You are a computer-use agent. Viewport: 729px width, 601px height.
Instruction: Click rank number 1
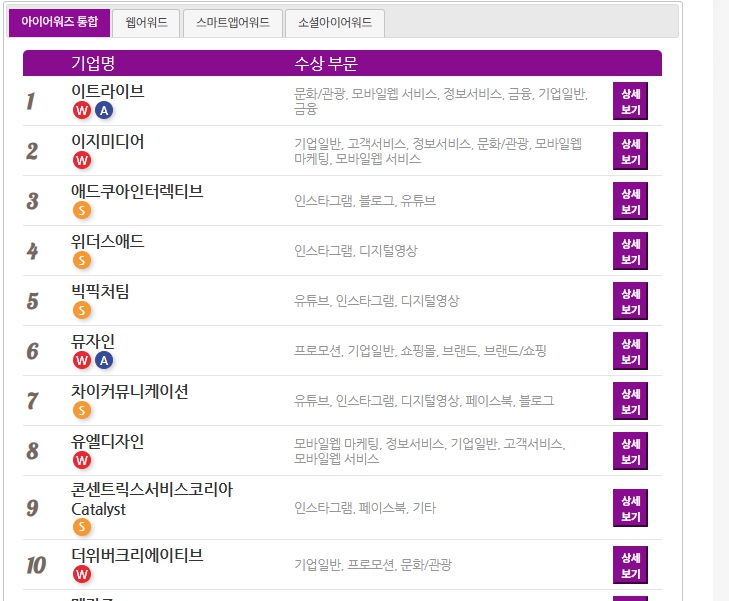click(x=31, y=101)
